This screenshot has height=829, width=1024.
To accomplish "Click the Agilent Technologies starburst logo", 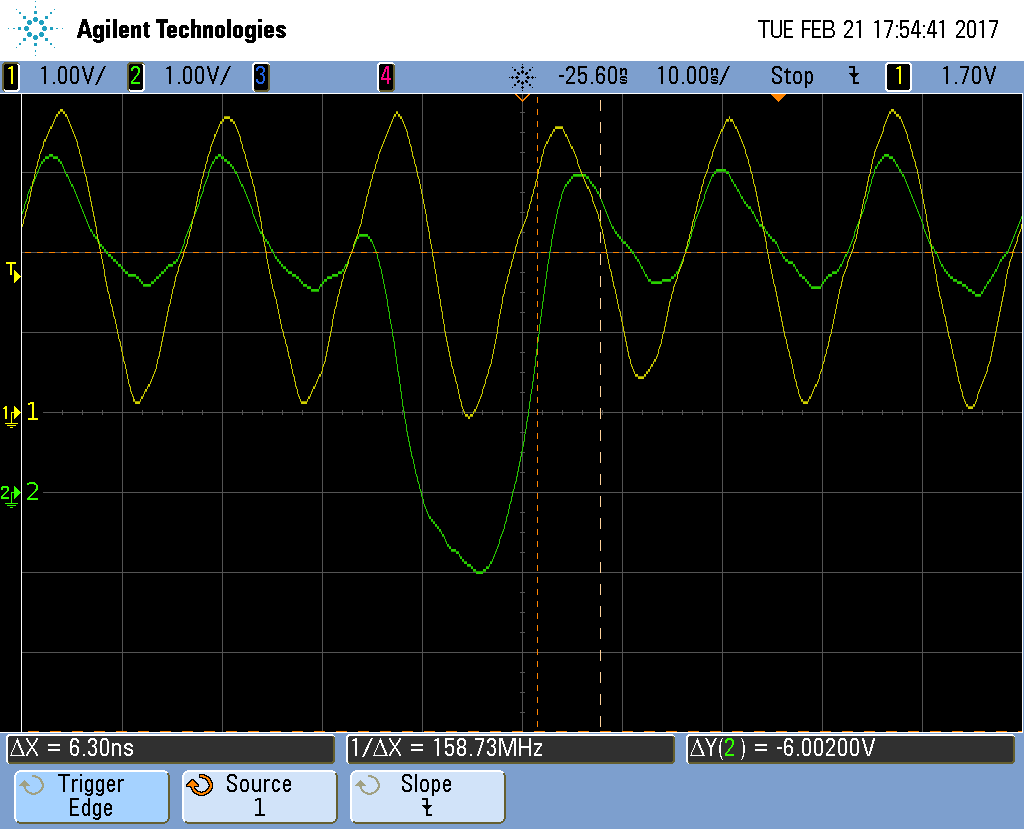I will tap(36, 28).
